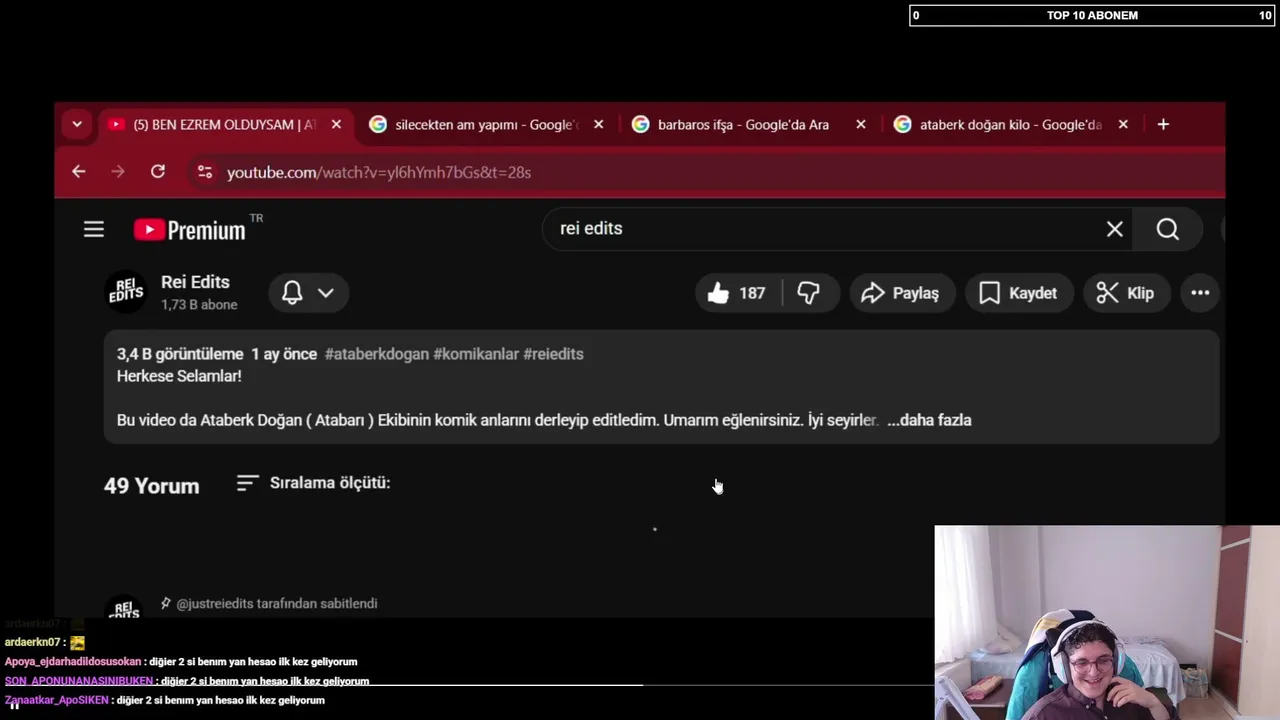The image size is (1280, 720).
Task: Switch to the 'ataberk doğan kilo' tab
Action: click(x=1010, y=124)
